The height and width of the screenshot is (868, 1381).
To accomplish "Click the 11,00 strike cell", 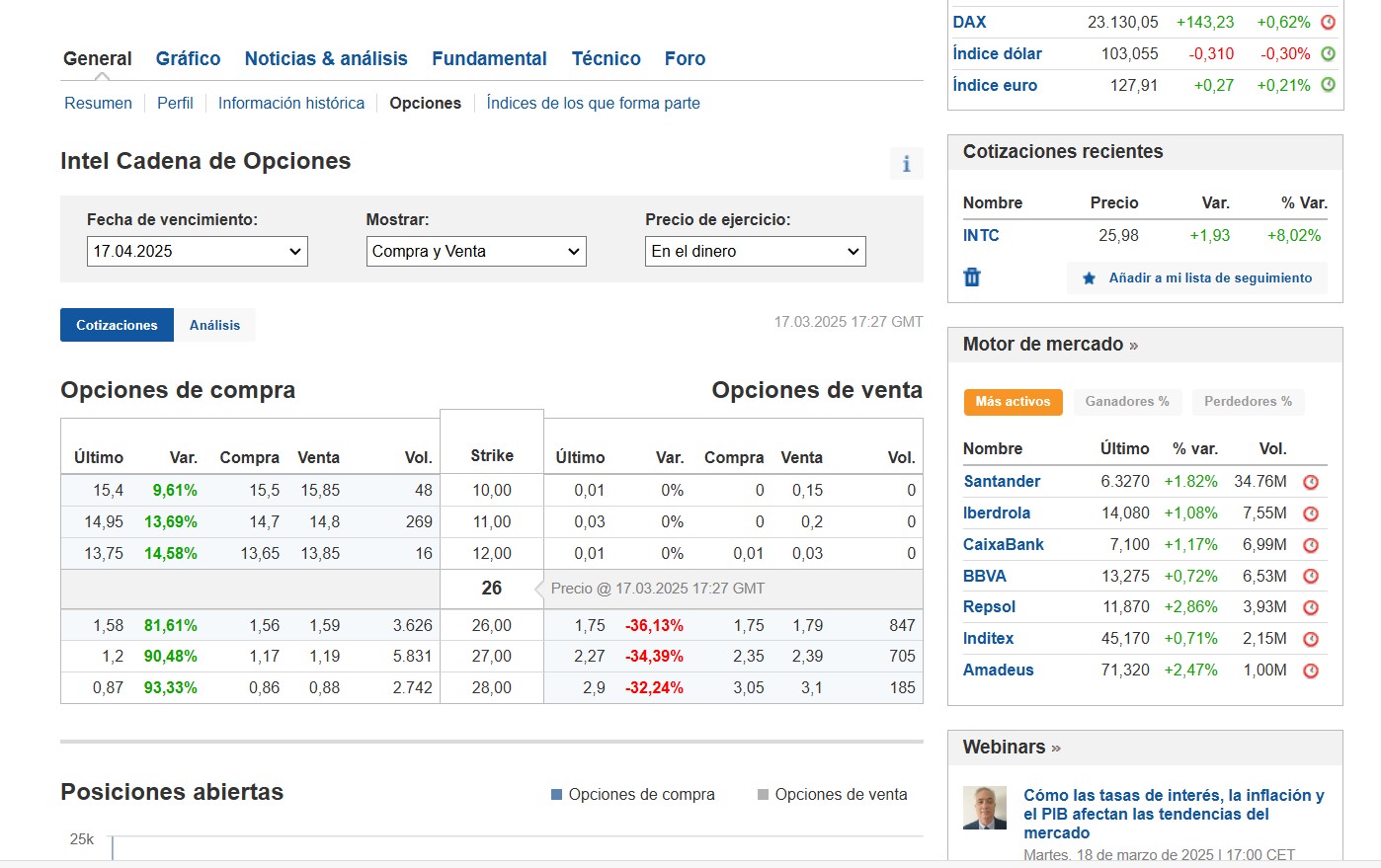I will [492, 521].
